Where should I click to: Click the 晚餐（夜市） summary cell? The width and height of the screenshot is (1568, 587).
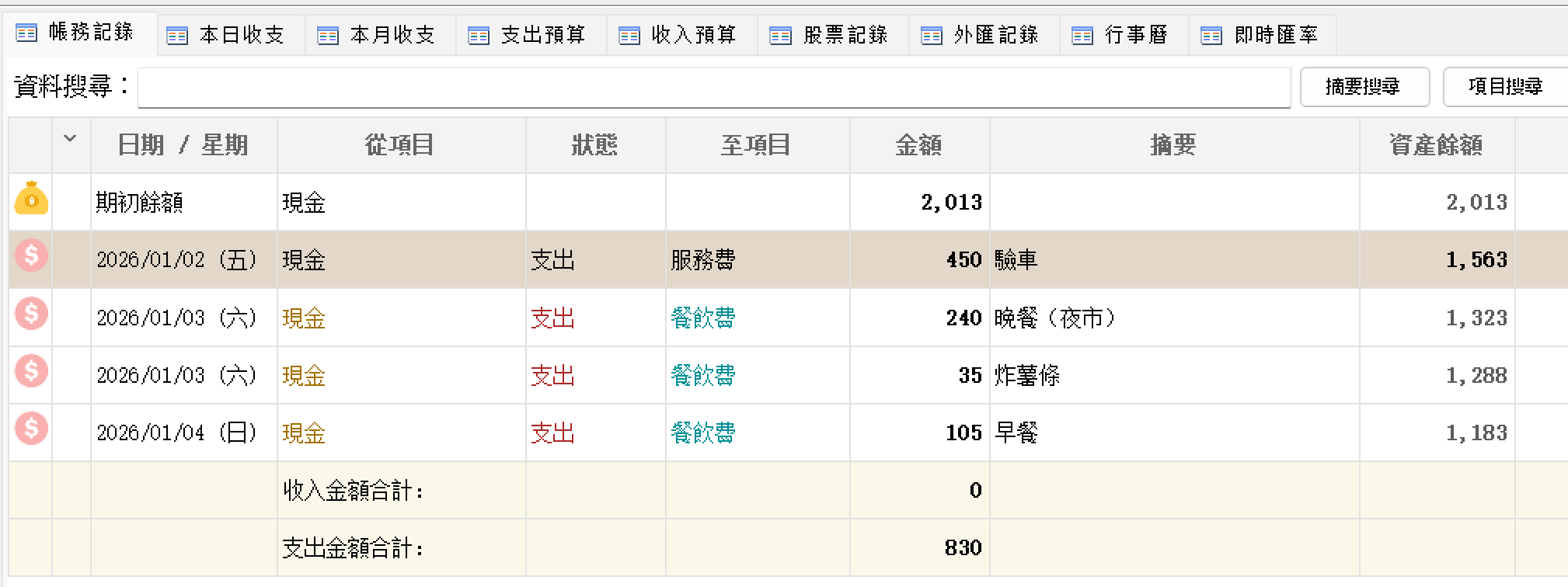click(x=1175, y=318)
